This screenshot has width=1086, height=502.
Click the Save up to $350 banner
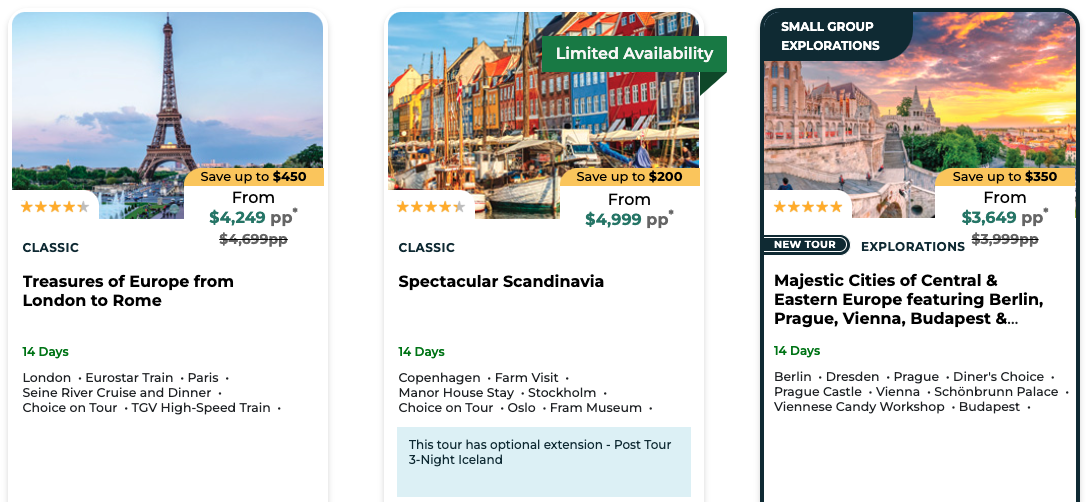tap(1005, 177)
